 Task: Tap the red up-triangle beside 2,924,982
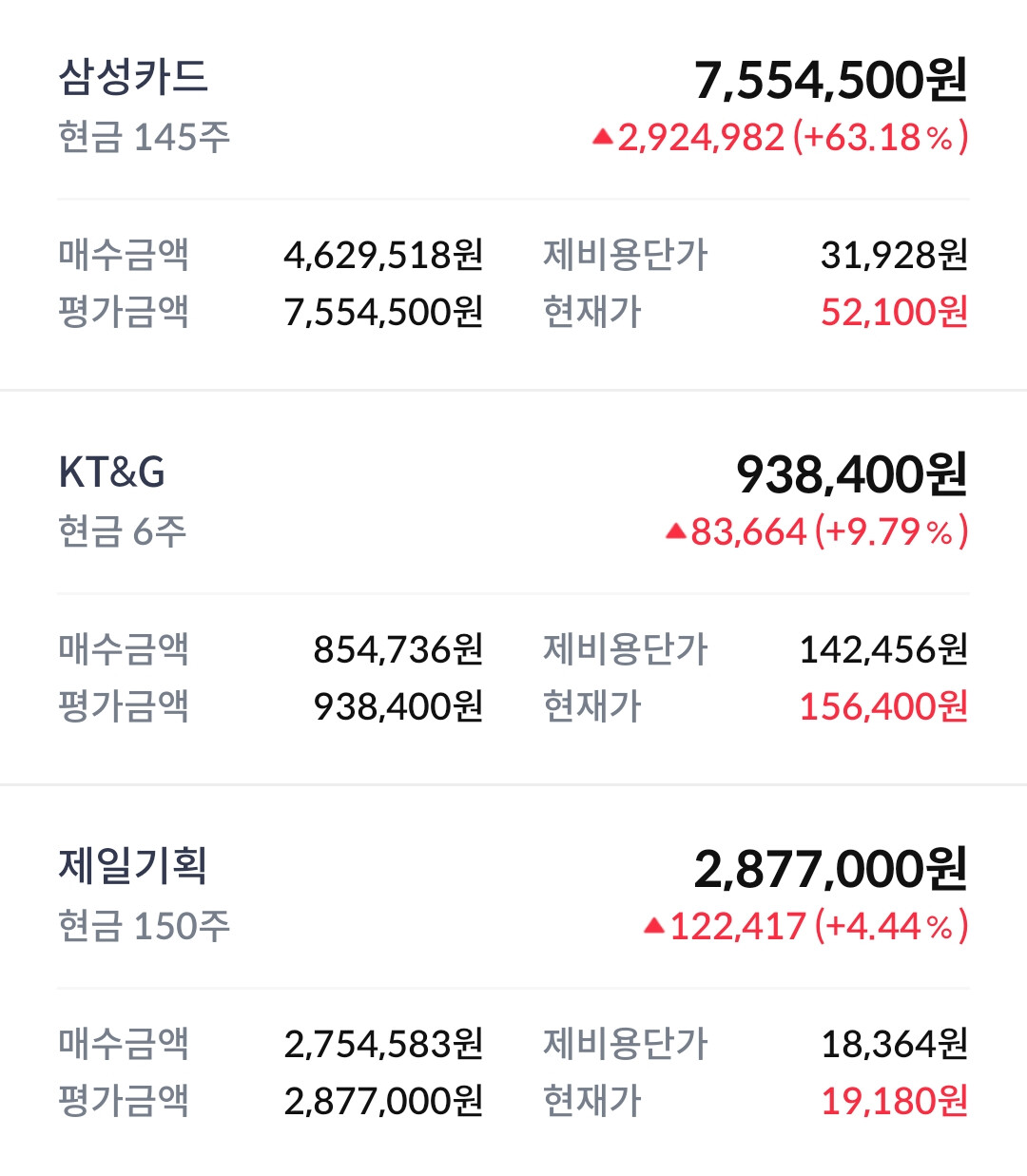pyautogui.click(x=602, y=137)
